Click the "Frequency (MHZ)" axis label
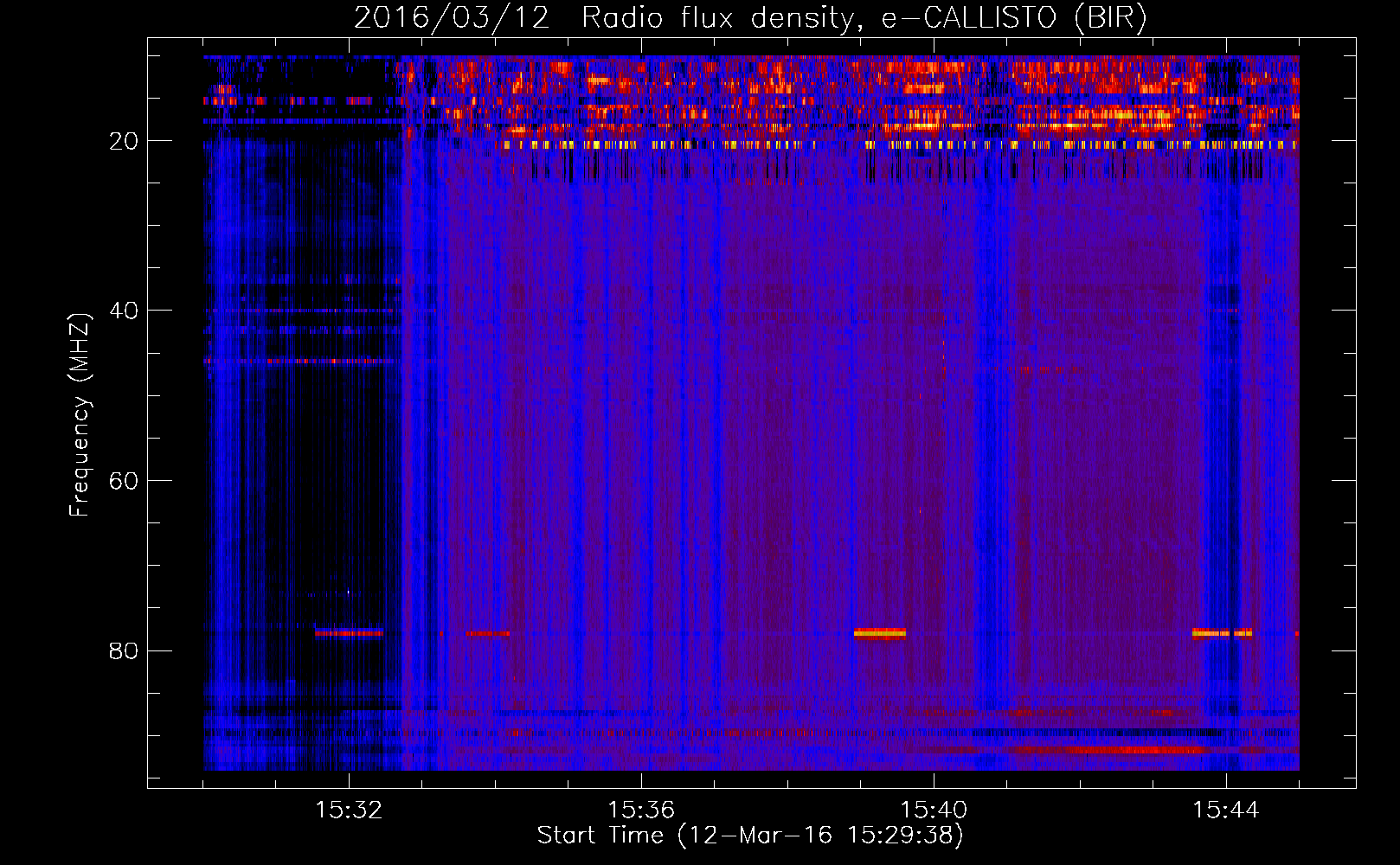 click(80, 415)
